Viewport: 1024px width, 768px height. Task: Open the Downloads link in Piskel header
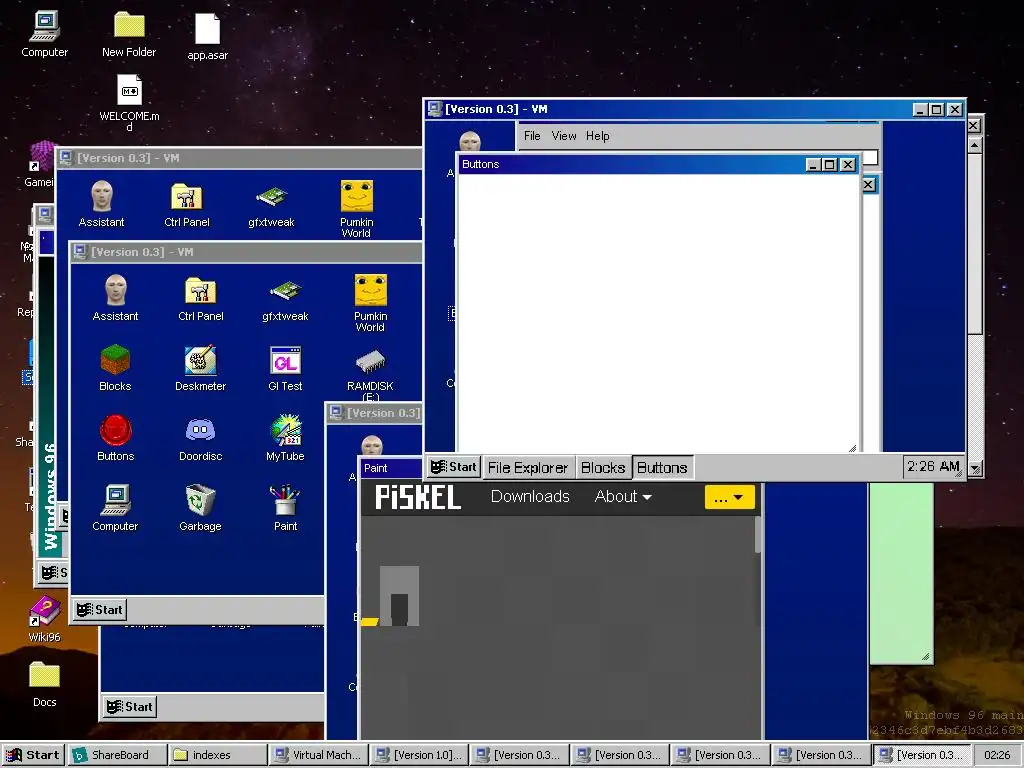click(x=530, y=496)
